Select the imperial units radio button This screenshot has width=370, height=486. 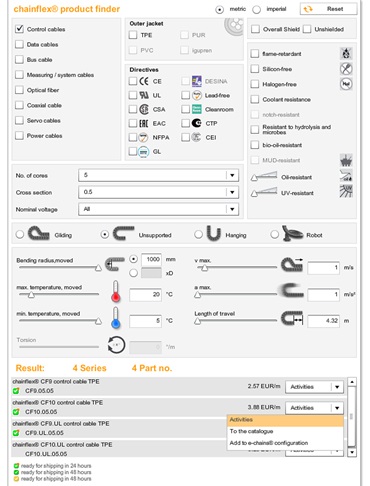256,10
